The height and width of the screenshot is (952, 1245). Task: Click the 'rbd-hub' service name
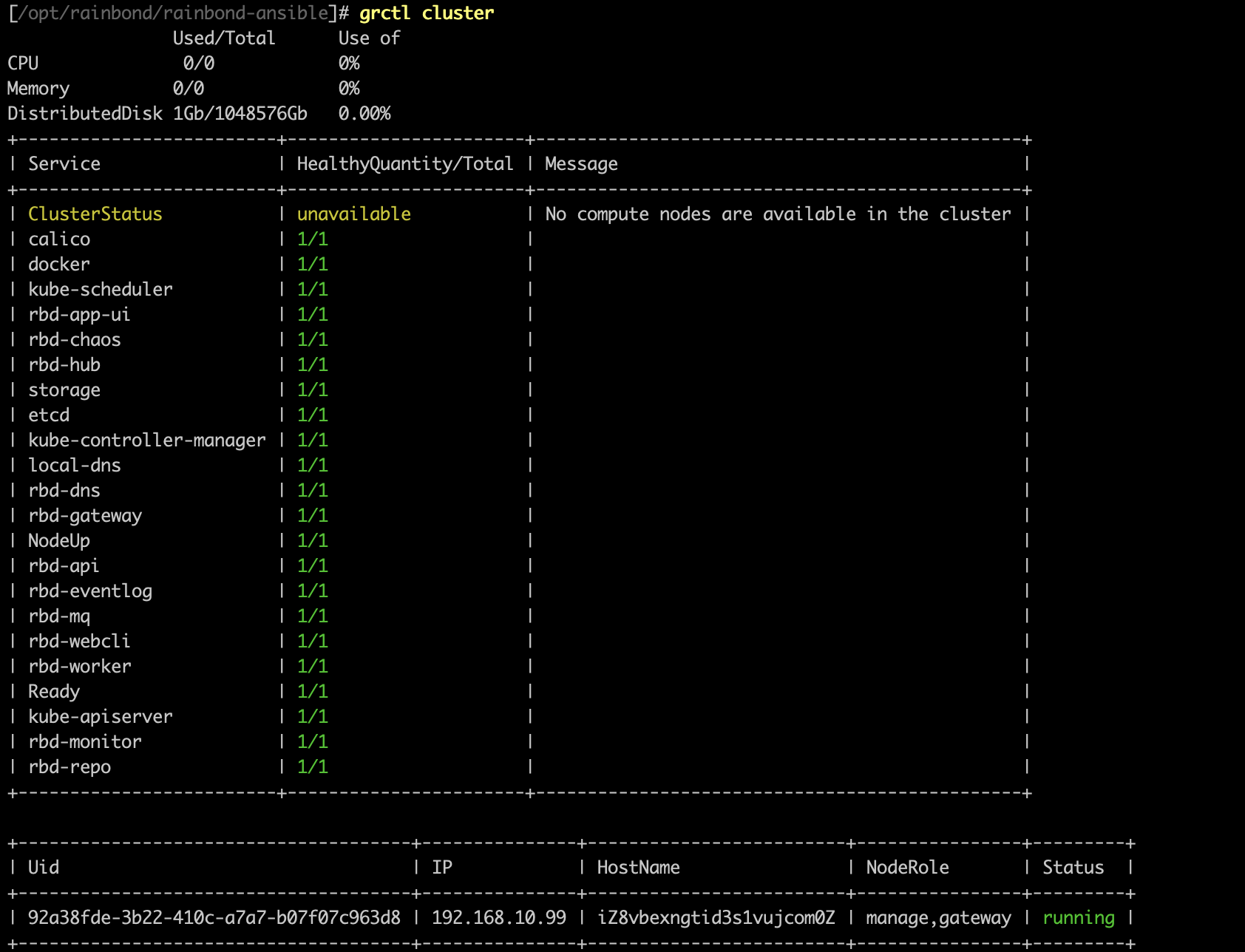64,365
